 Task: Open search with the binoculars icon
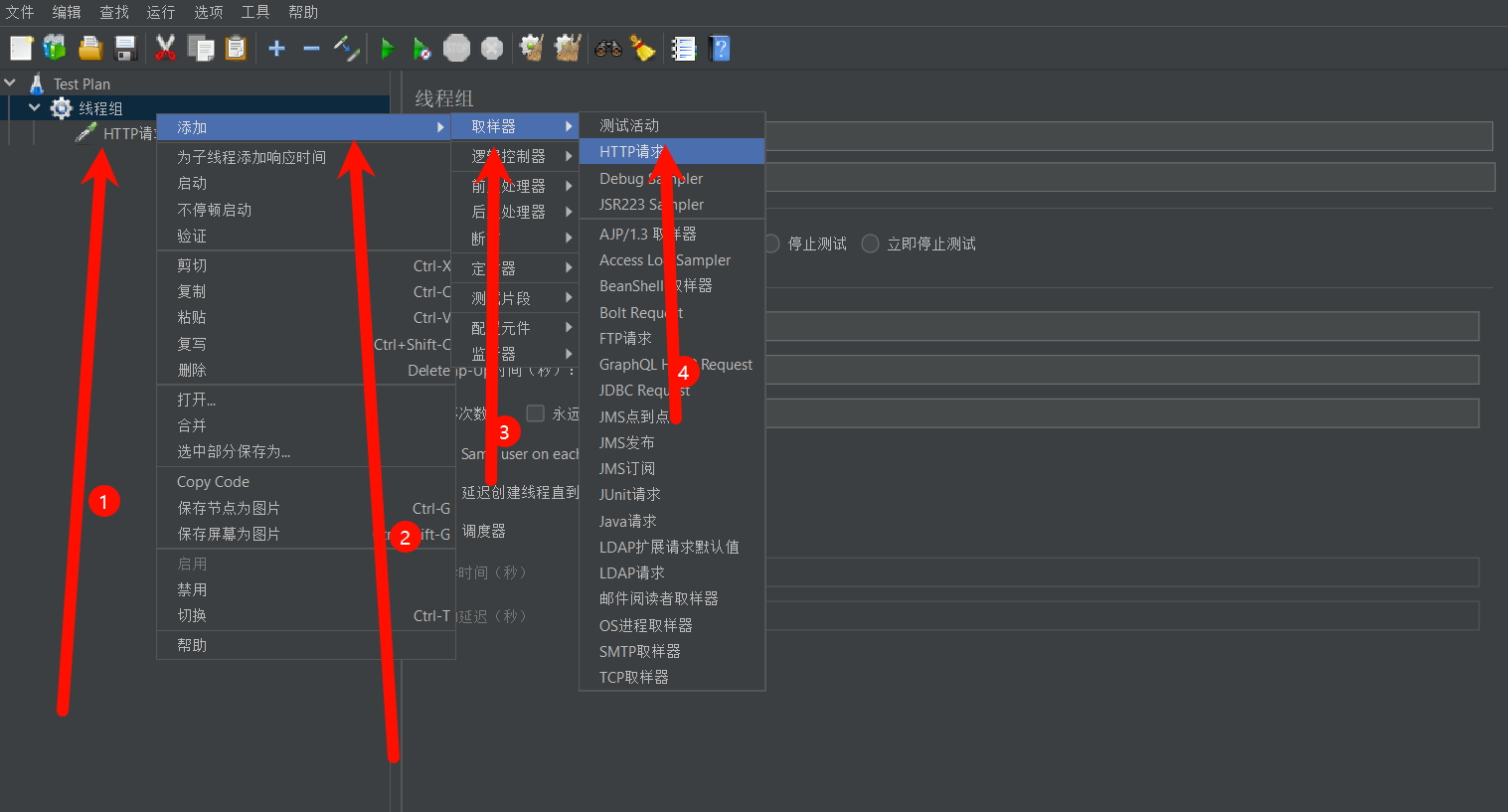click(608, 48)
